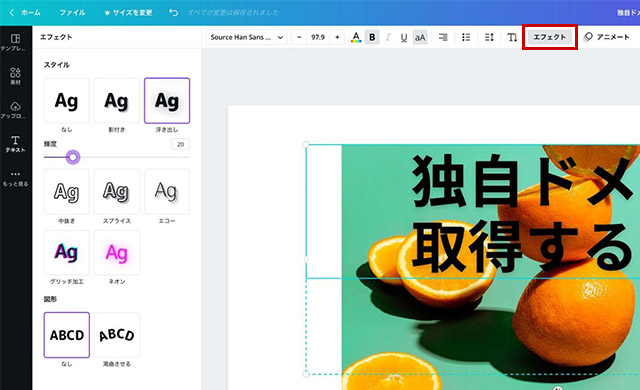Open the Elements (素材) sidebar panel
Viewport: 640px width, 390px height.
(x=16, y=76)
